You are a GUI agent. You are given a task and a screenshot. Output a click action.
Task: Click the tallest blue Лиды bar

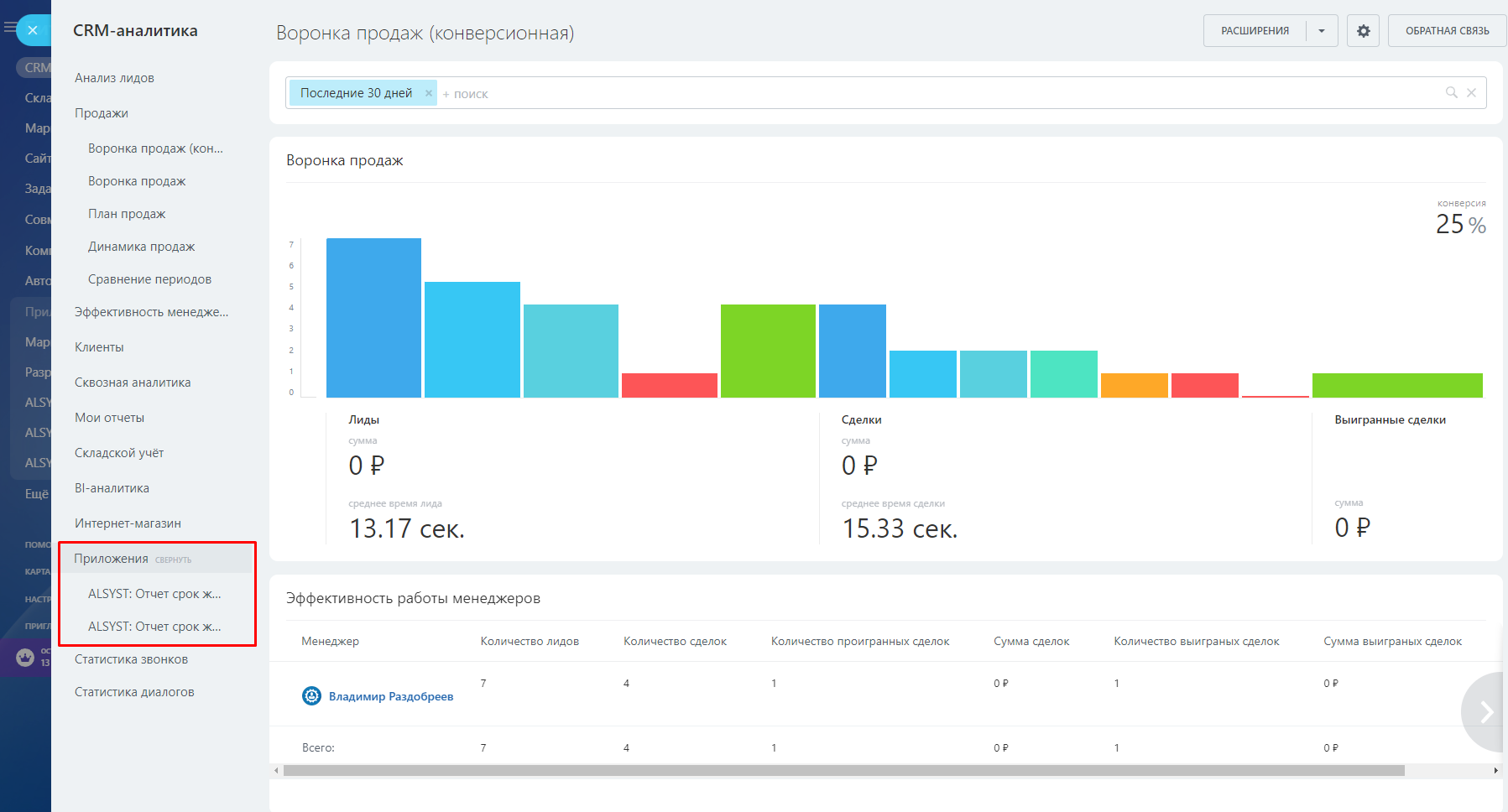[x=373, y=317]
